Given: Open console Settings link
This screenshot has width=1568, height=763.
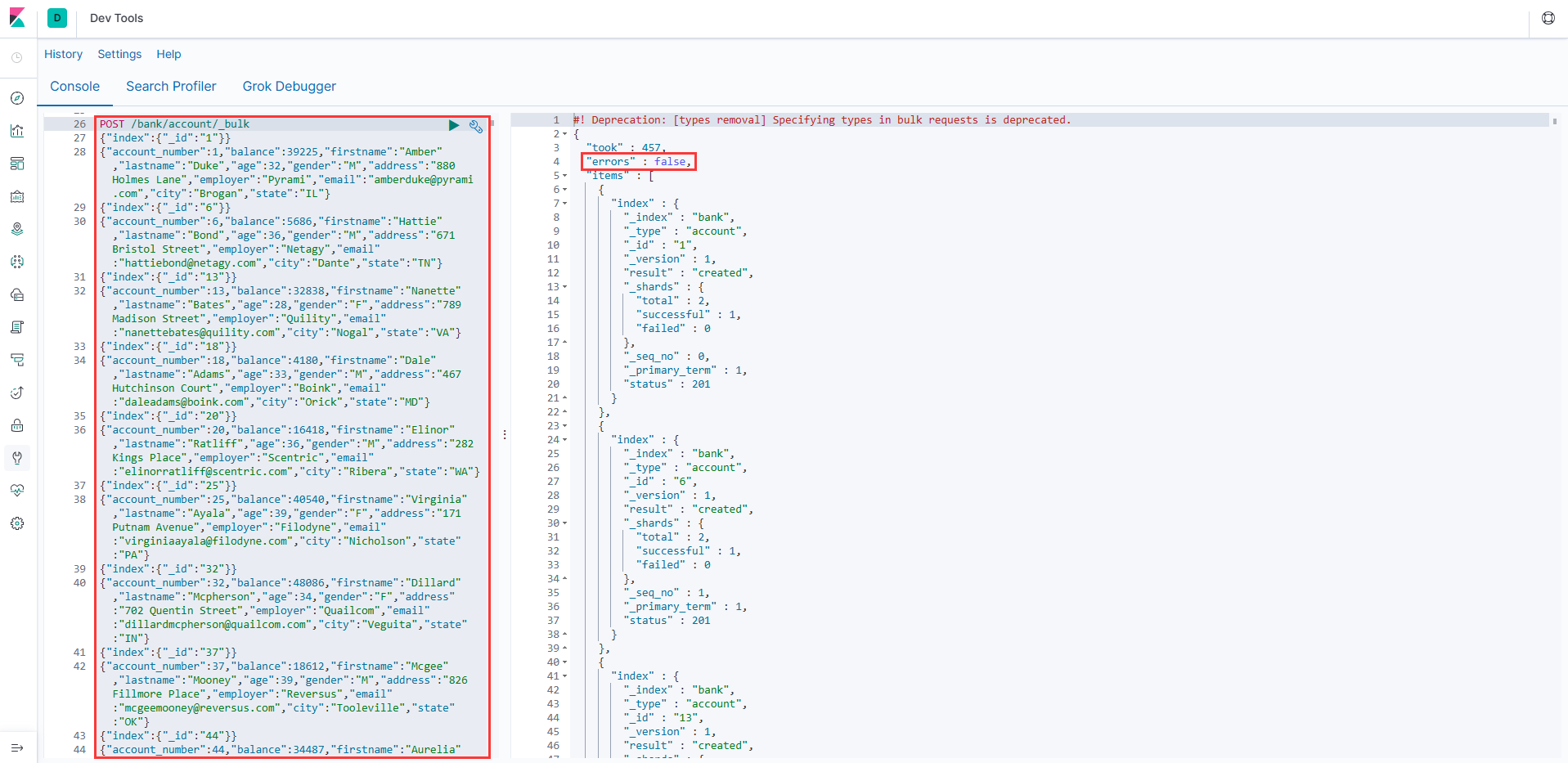Looking at the screenshot, I should tap(119, 54).
